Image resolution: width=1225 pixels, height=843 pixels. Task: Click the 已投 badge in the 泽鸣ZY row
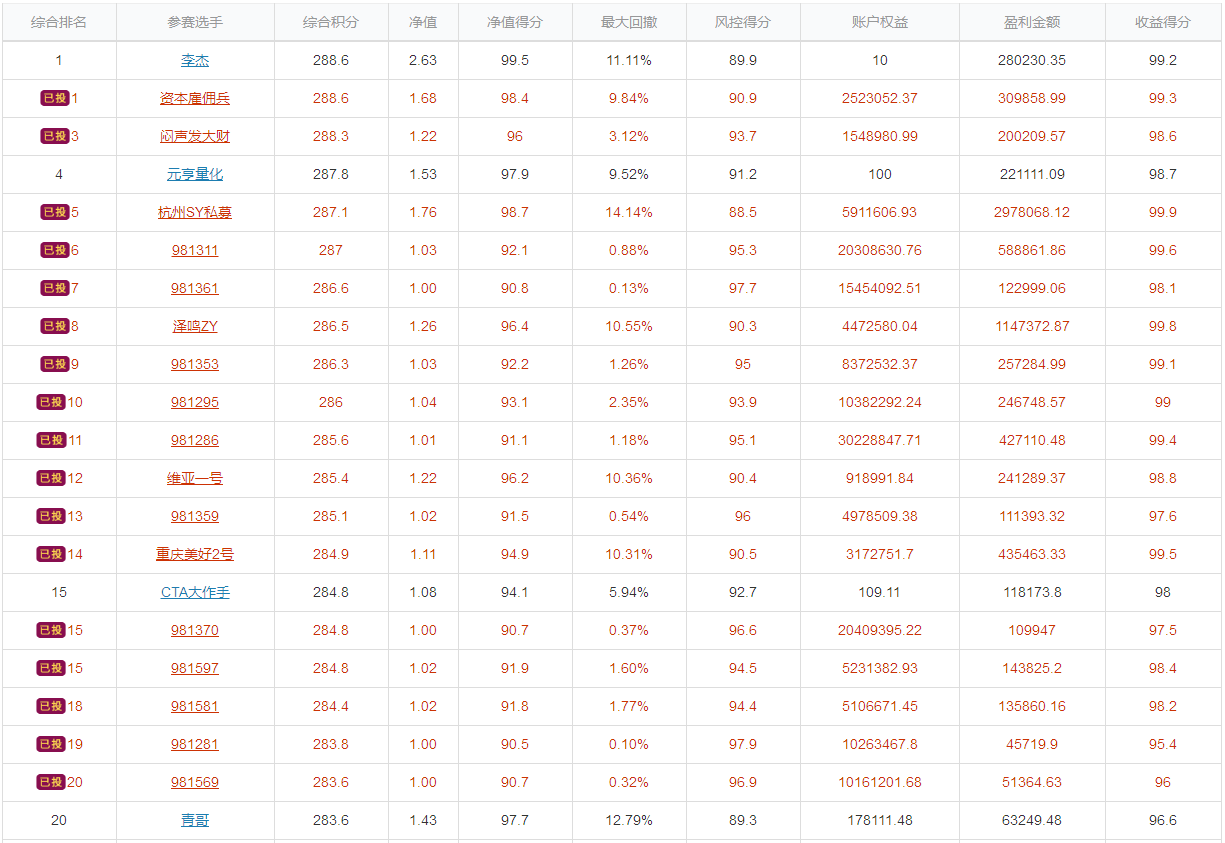click(x=55, y=326)
